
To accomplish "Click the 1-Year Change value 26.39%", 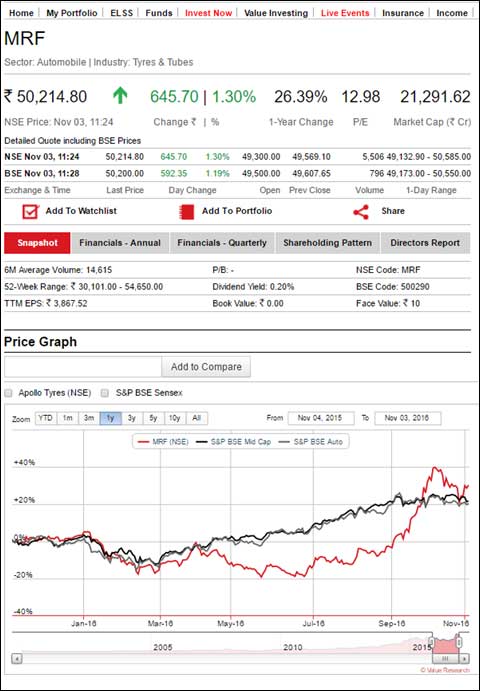I will point(301,97).
